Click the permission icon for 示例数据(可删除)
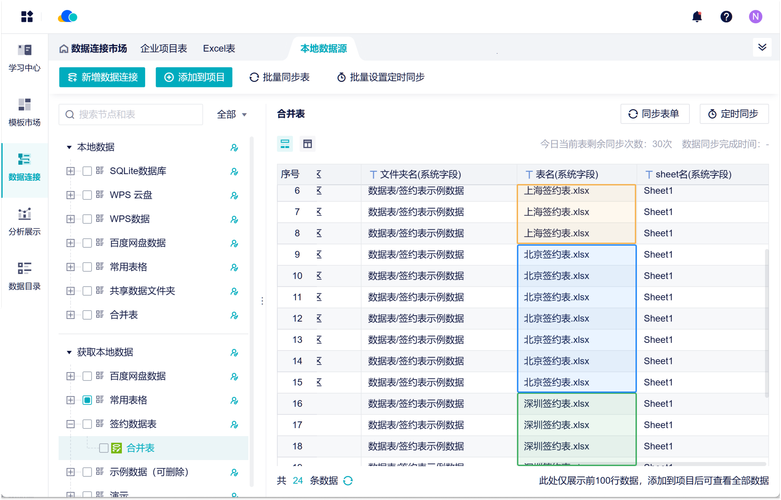 (234, 472)
